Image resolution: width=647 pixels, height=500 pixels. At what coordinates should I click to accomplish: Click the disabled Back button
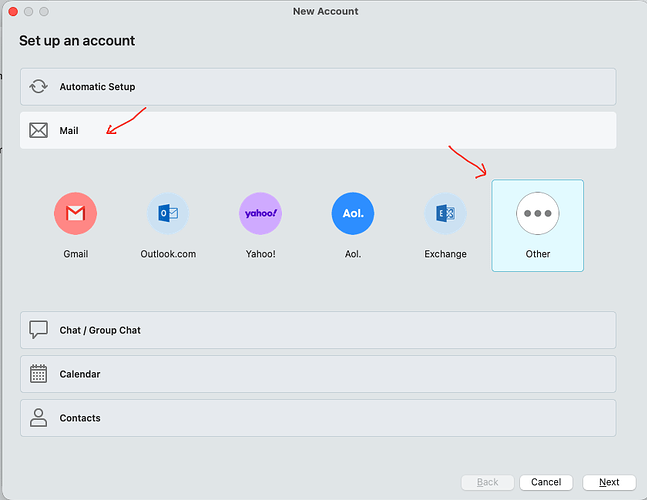tap(487, 482)
